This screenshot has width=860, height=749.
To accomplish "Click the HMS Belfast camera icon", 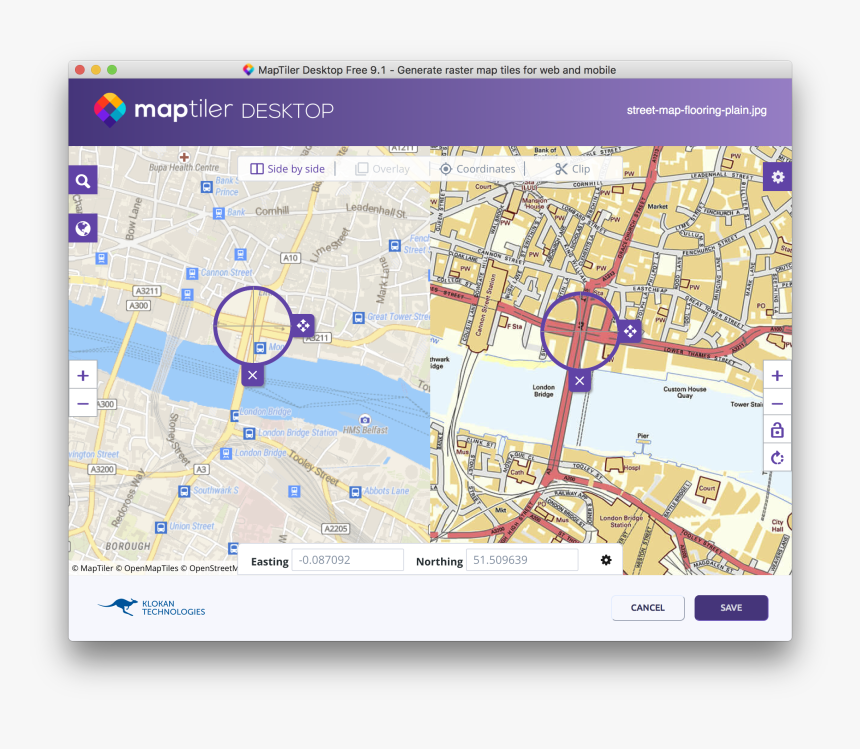I will pyautogui.click(x=365, y=420).
